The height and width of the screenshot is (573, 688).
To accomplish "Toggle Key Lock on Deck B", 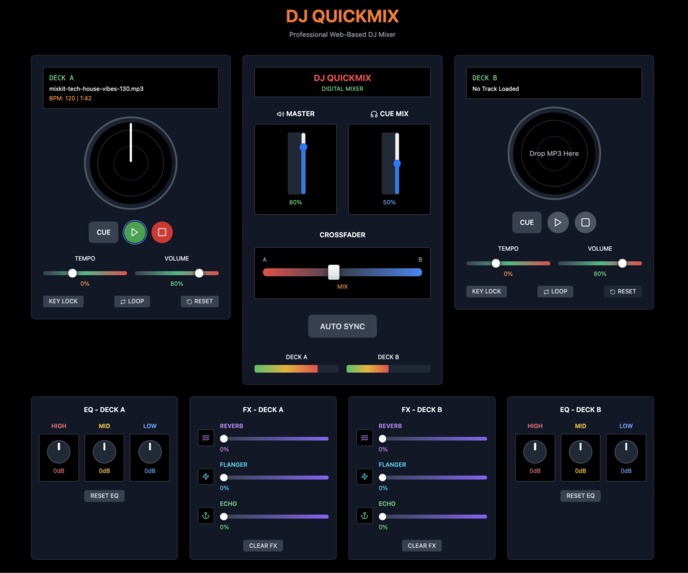I will click(487, 291).
